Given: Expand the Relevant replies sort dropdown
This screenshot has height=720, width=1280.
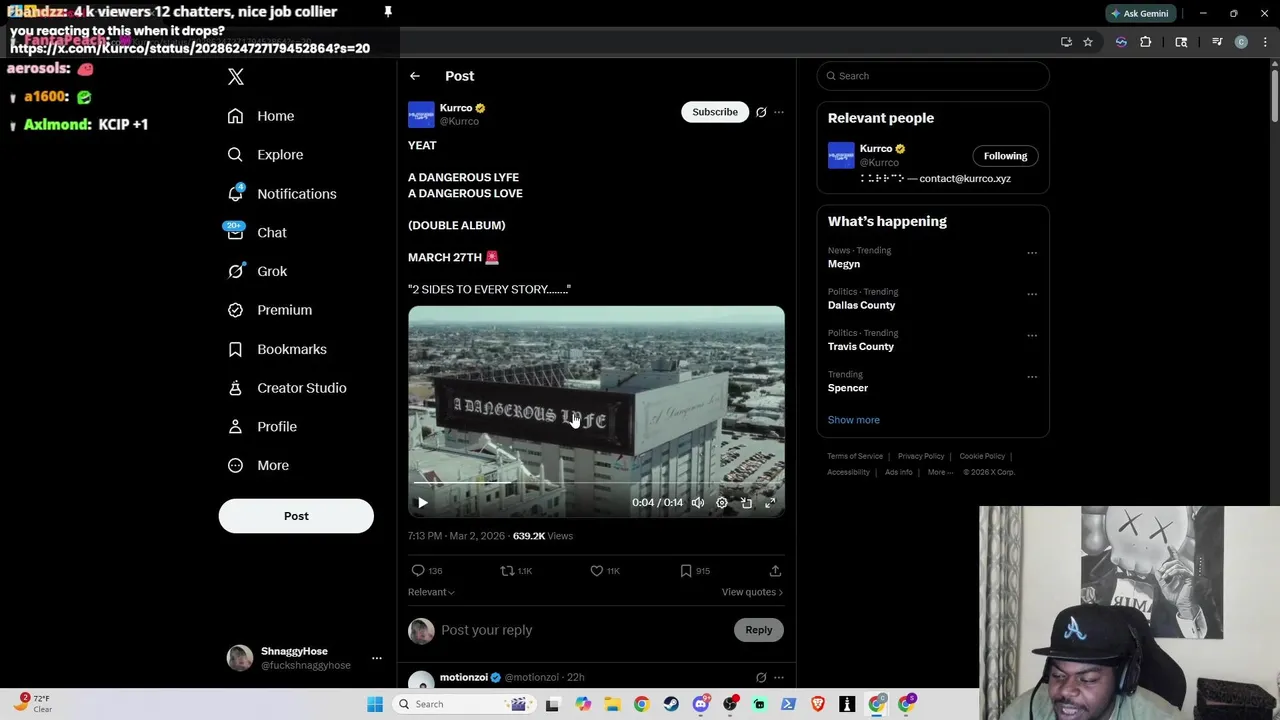Looking at the screenshot, I should pos(431,592).
